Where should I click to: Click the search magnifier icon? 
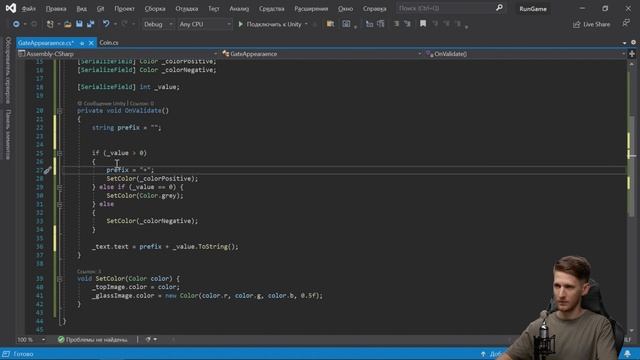coord(499,8)
